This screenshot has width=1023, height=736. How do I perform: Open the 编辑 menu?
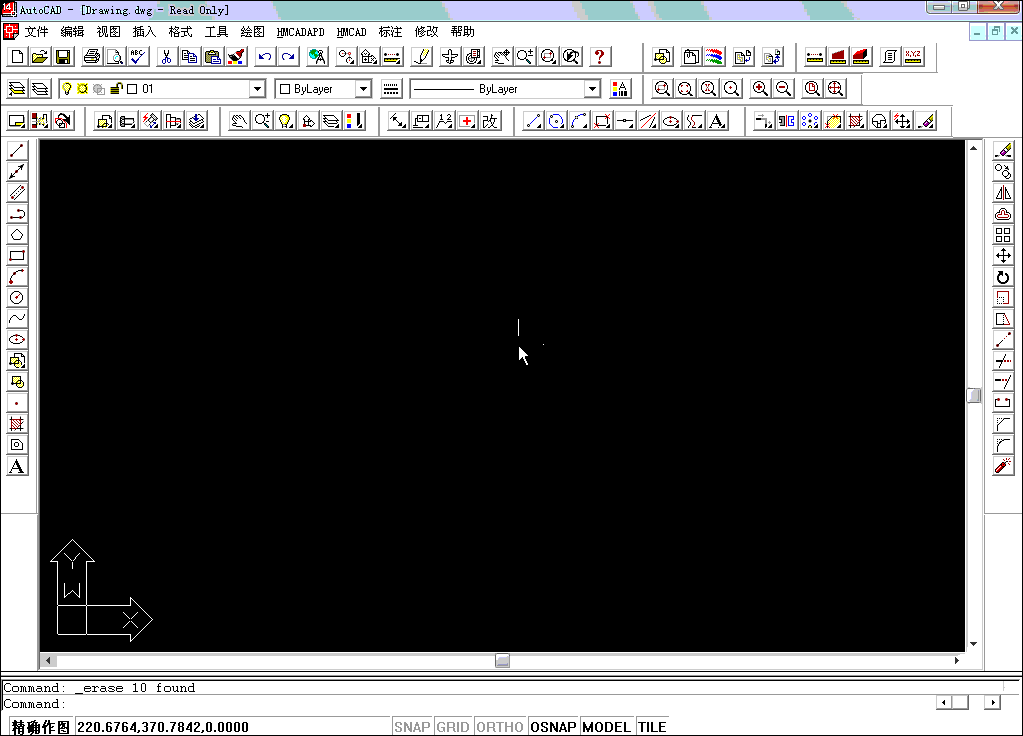pos(72,32)
